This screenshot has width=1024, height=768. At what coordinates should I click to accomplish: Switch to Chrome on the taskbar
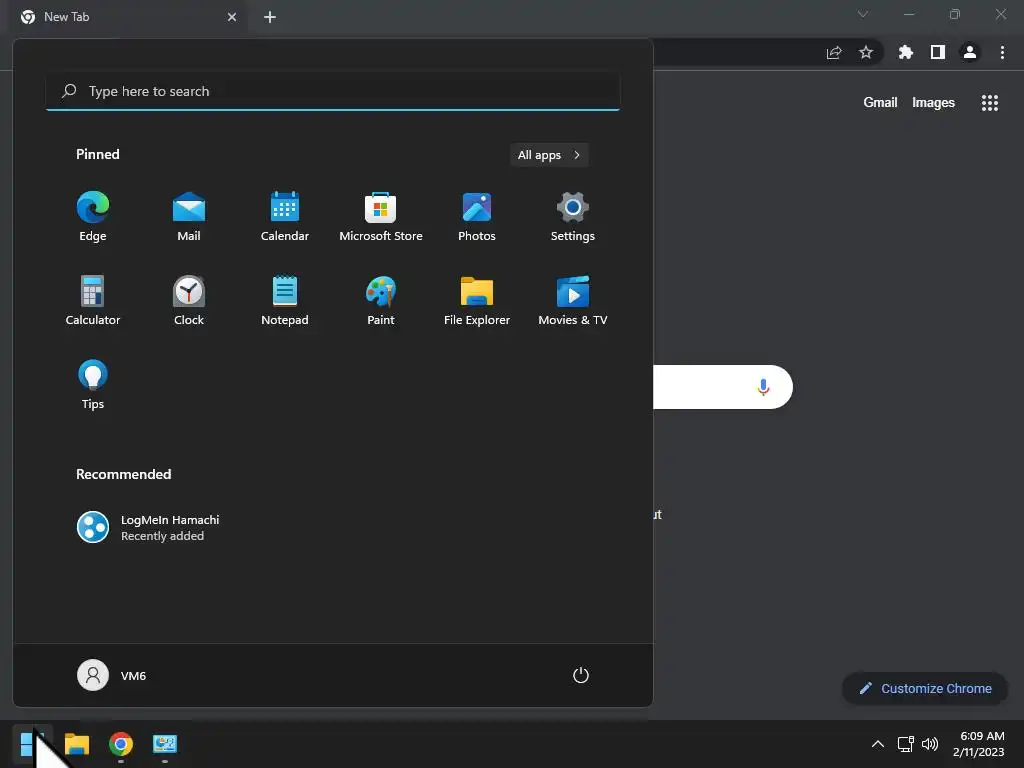point(121,744)
